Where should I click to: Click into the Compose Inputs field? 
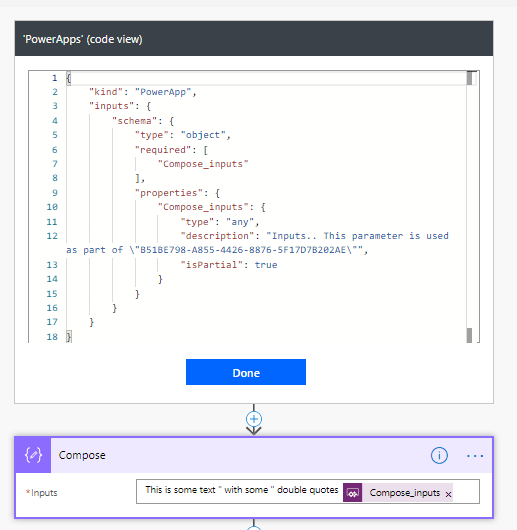coord(307,491)
